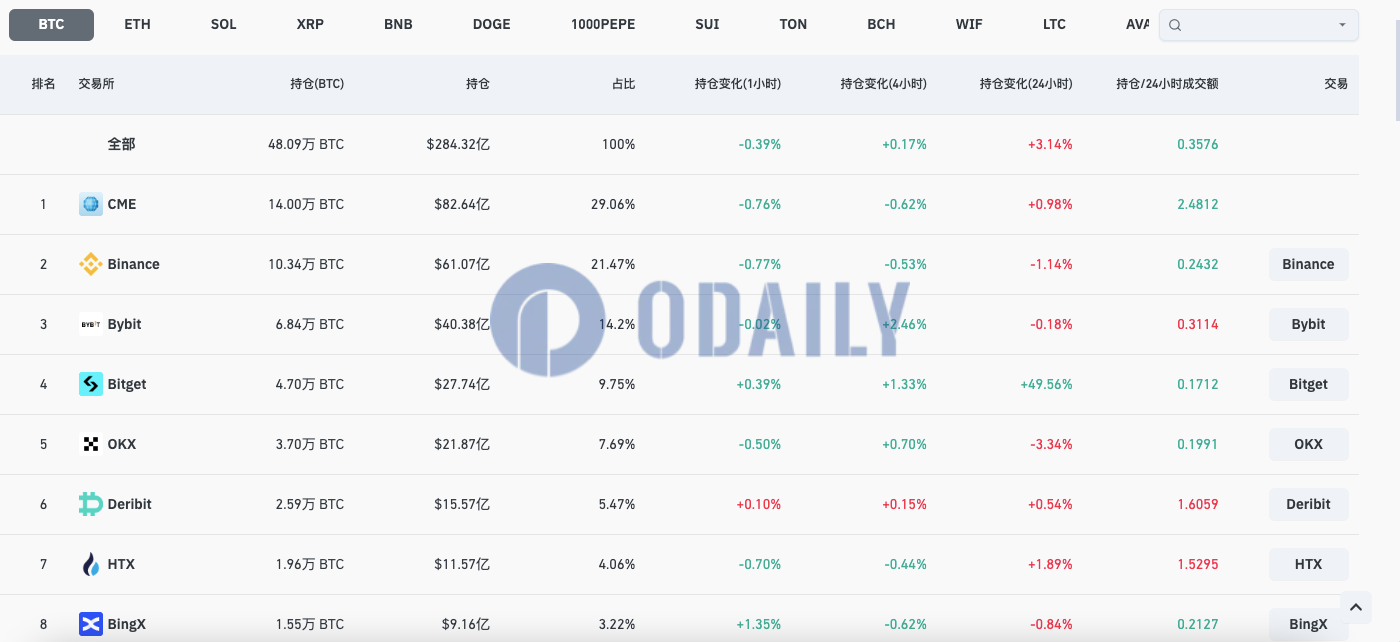This screenshot has width=1400, height=642.
Task: Sort by 占比 column header
Action: 623,84
